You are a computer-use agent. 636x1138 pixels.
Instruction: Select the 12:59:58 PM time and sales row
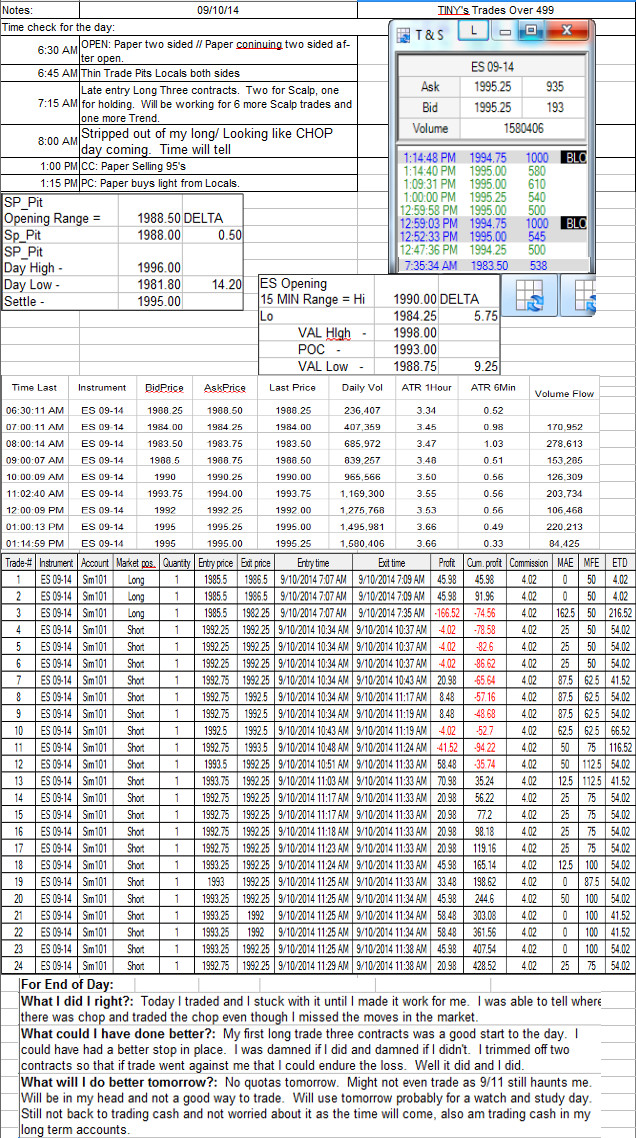[x=494, y=211]
